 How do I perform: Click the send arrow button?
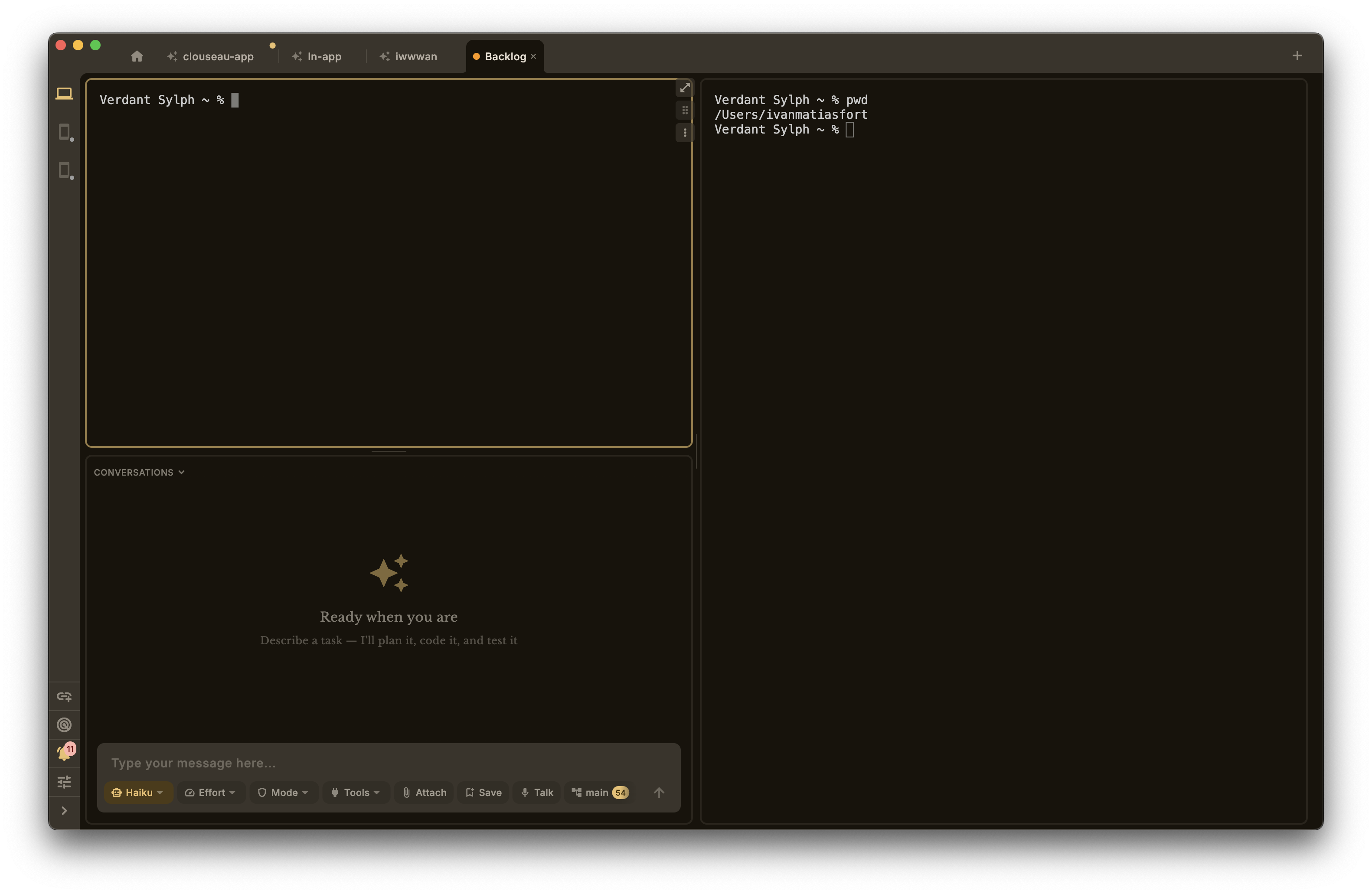click(x=659, y=793)
